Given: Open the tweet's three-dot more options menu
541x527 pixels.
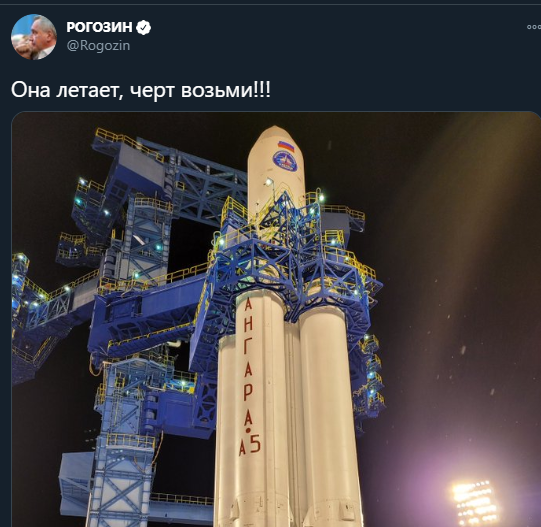Looking at the screenshot, I should tap(534, 27).
